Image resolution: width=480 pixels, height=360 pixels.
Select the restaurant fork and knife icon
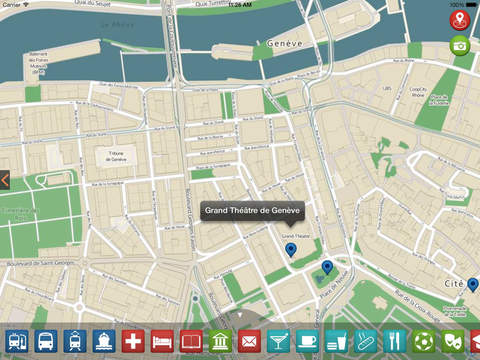[x=395, y=341]
